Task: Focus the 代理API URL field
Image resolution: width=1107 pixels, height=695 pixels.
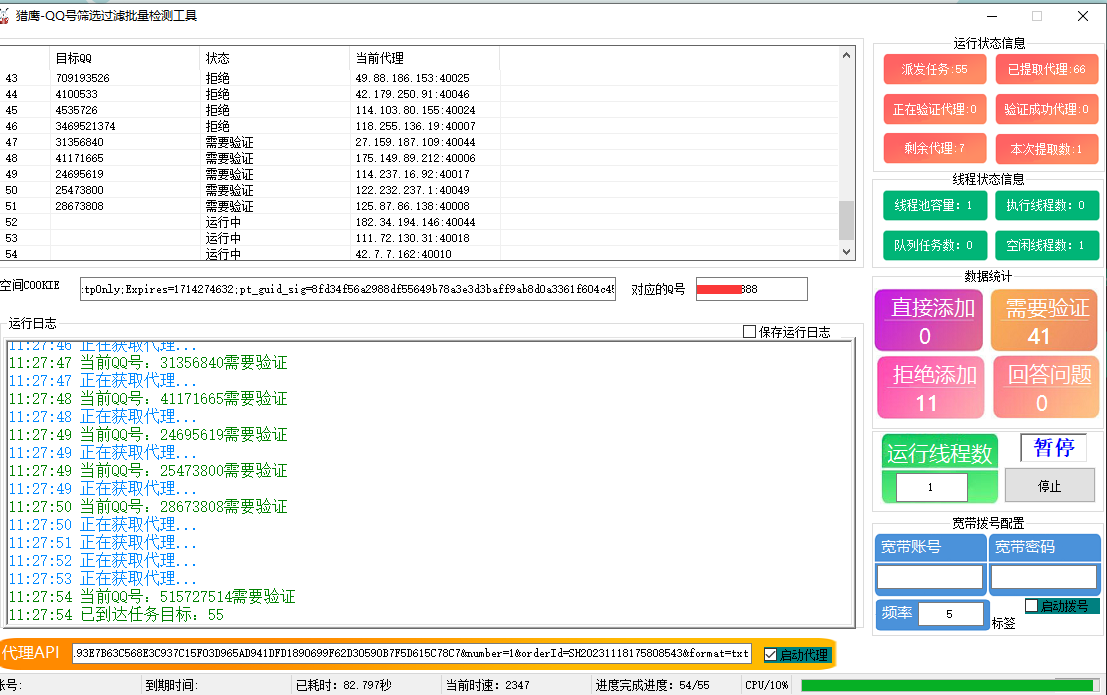Action: click(x=411, y=654)
